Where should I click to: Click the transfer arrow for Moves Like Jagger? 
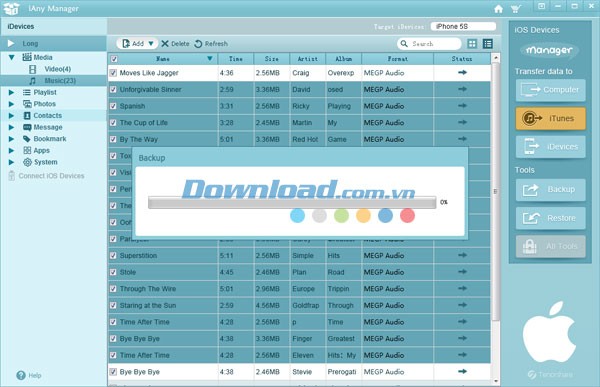(x=462, y=72)
